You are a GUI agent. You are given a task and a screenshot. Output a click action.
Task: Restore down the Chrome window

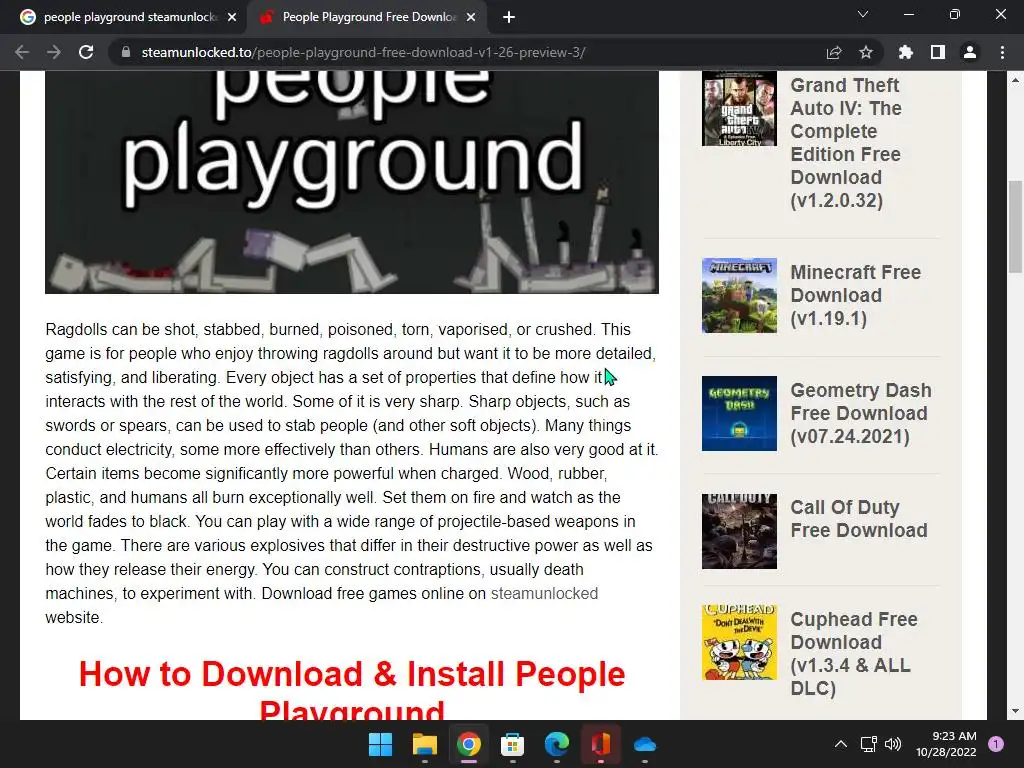(x=955, y=14)
